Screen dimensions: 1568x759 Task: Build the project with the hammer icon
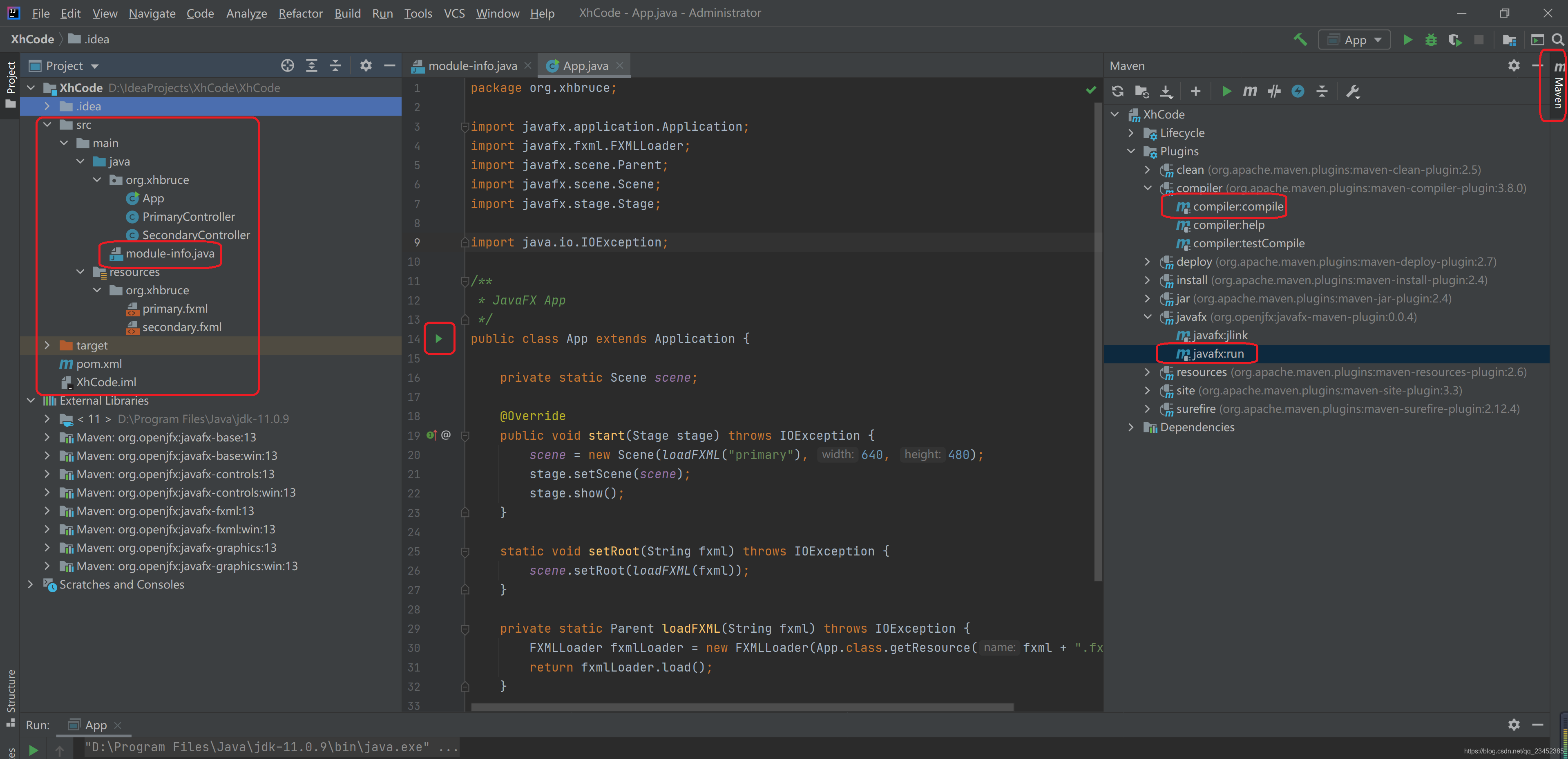coord(1300,40)
